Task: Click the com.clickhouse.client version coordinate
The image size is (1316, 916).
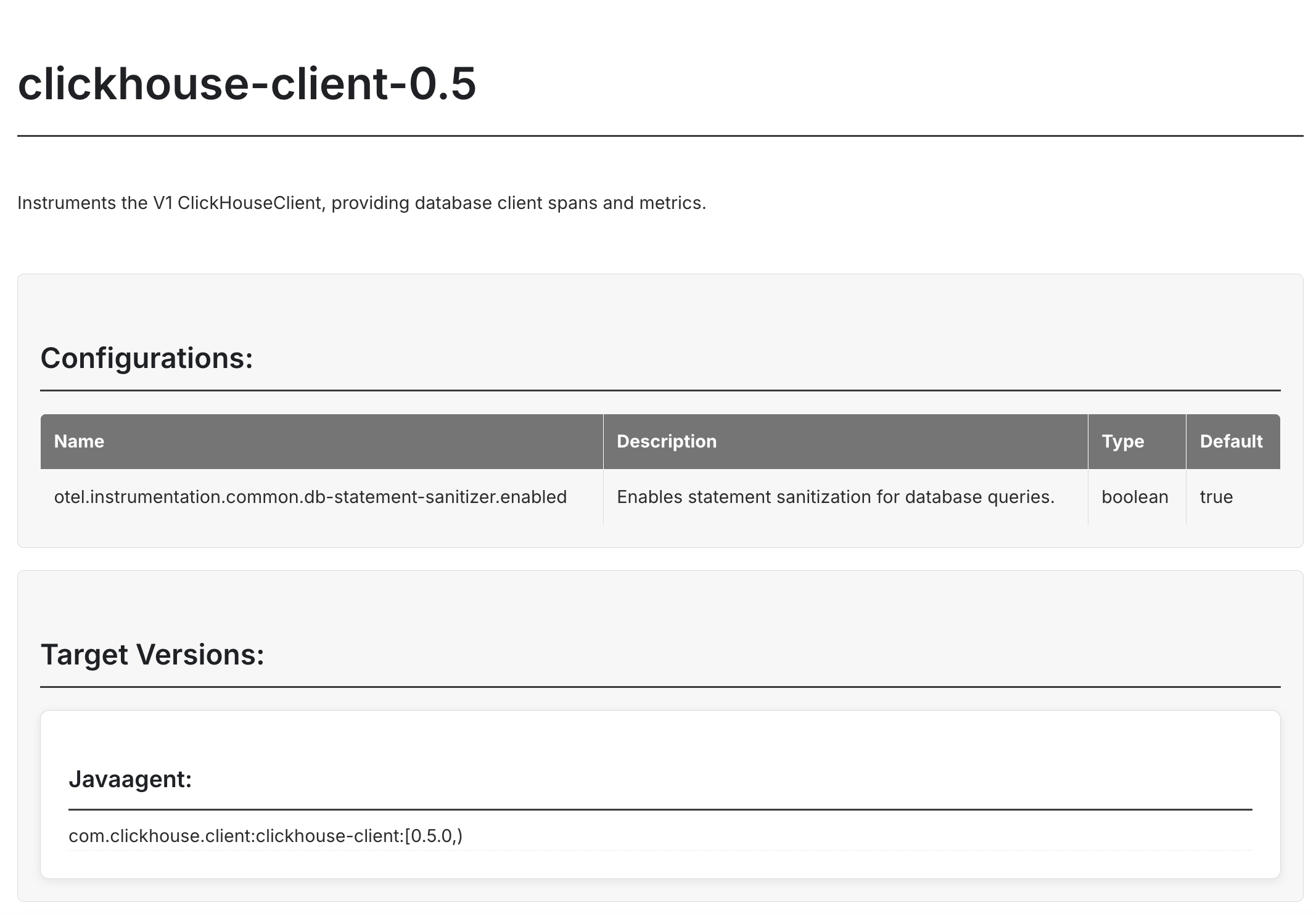Action: coord(265,836)
